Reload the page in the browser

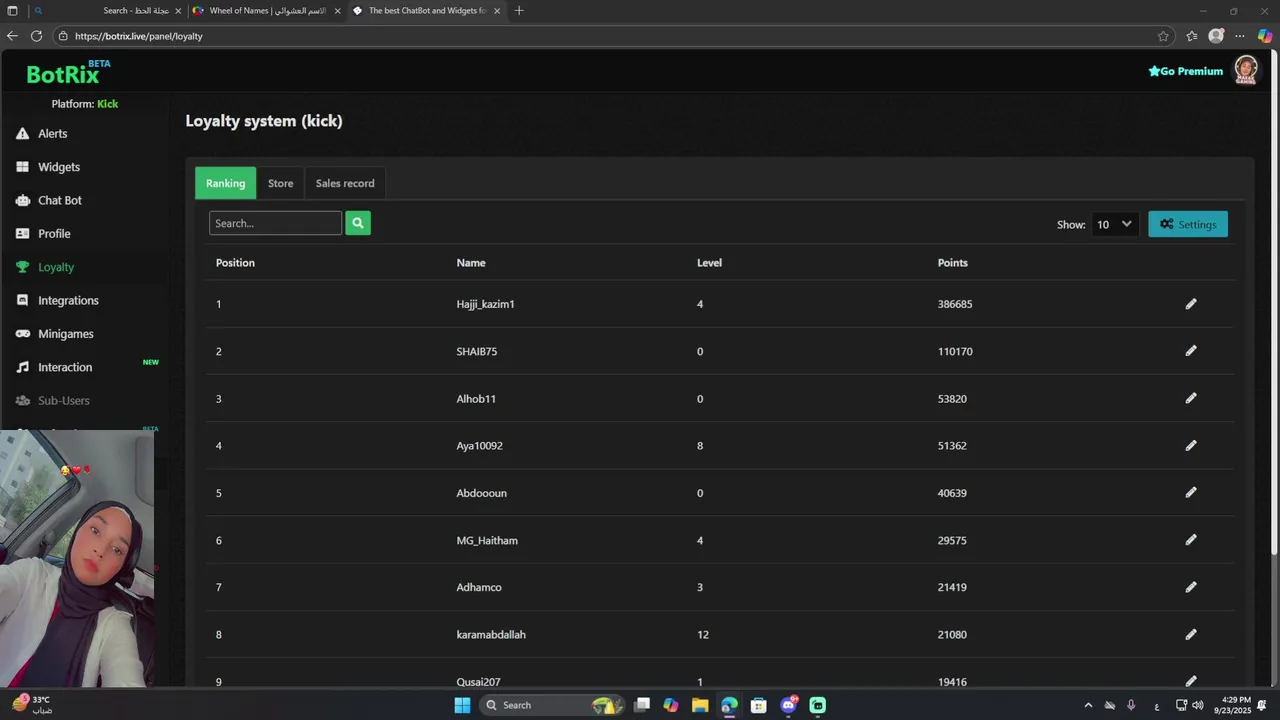click(x=36, y=36)
